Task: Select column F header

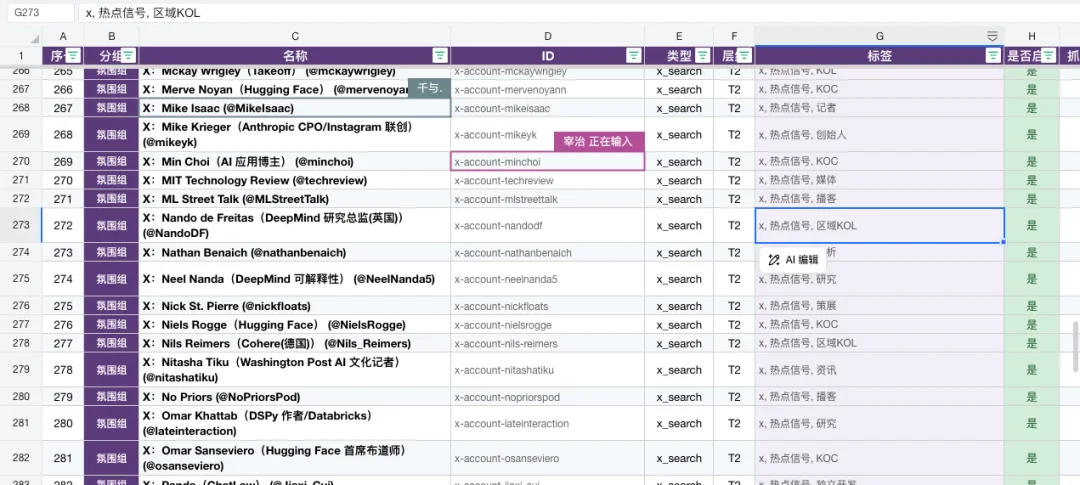Action: 734,37
